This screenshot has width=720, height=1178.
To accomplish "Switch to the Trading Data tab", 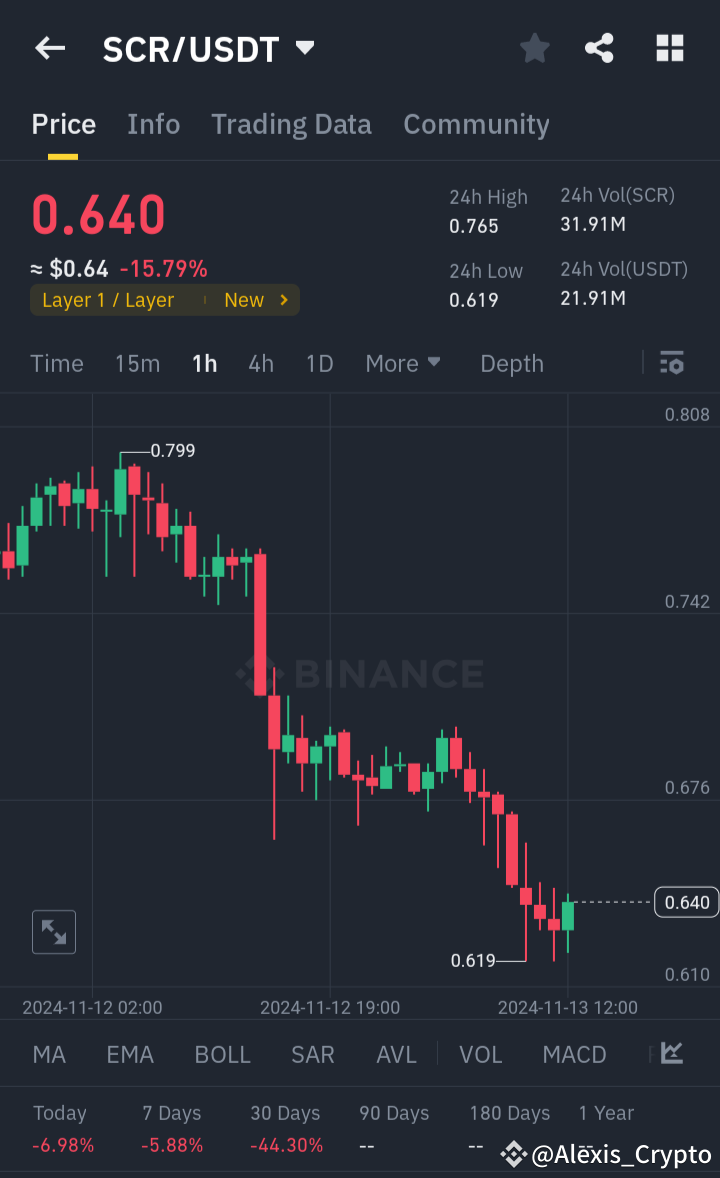I will point(291,124).
